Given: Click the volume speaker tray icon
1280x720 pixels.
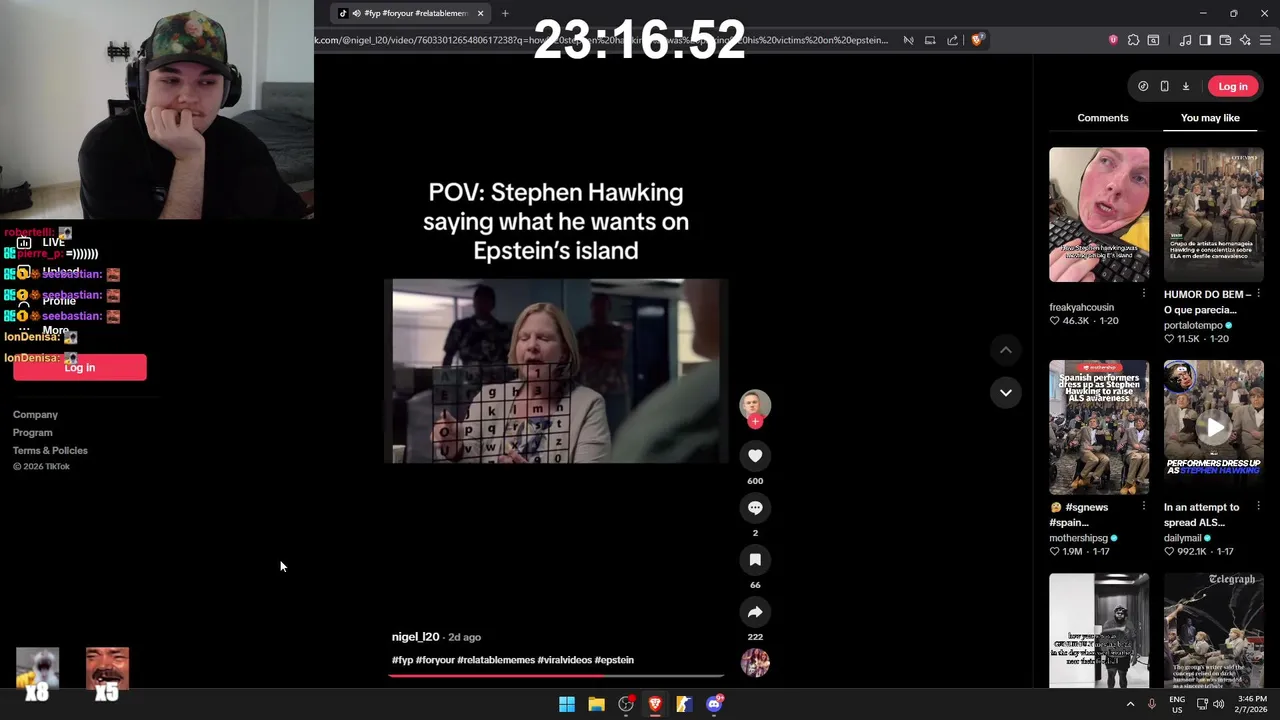Looking at the screenshot, I should tap(1218, 704).
